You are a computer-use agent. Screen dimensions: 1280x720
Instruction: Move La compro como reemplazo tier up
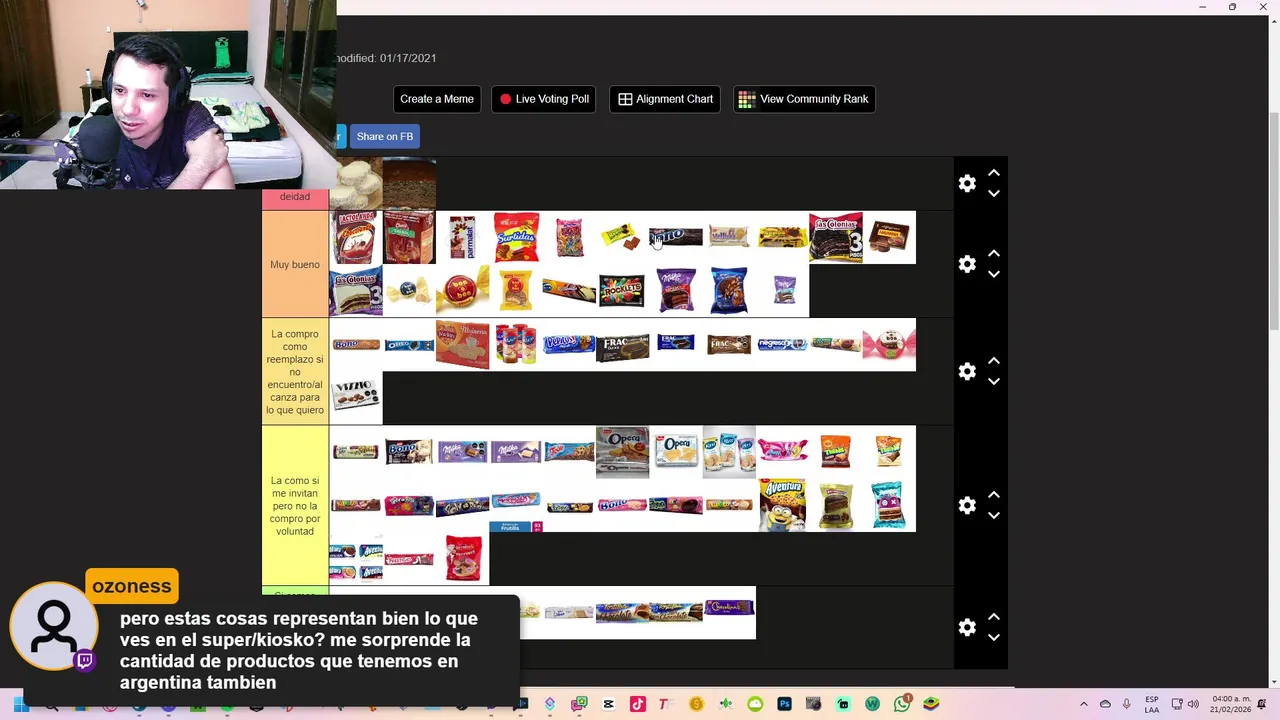(994, 361)
